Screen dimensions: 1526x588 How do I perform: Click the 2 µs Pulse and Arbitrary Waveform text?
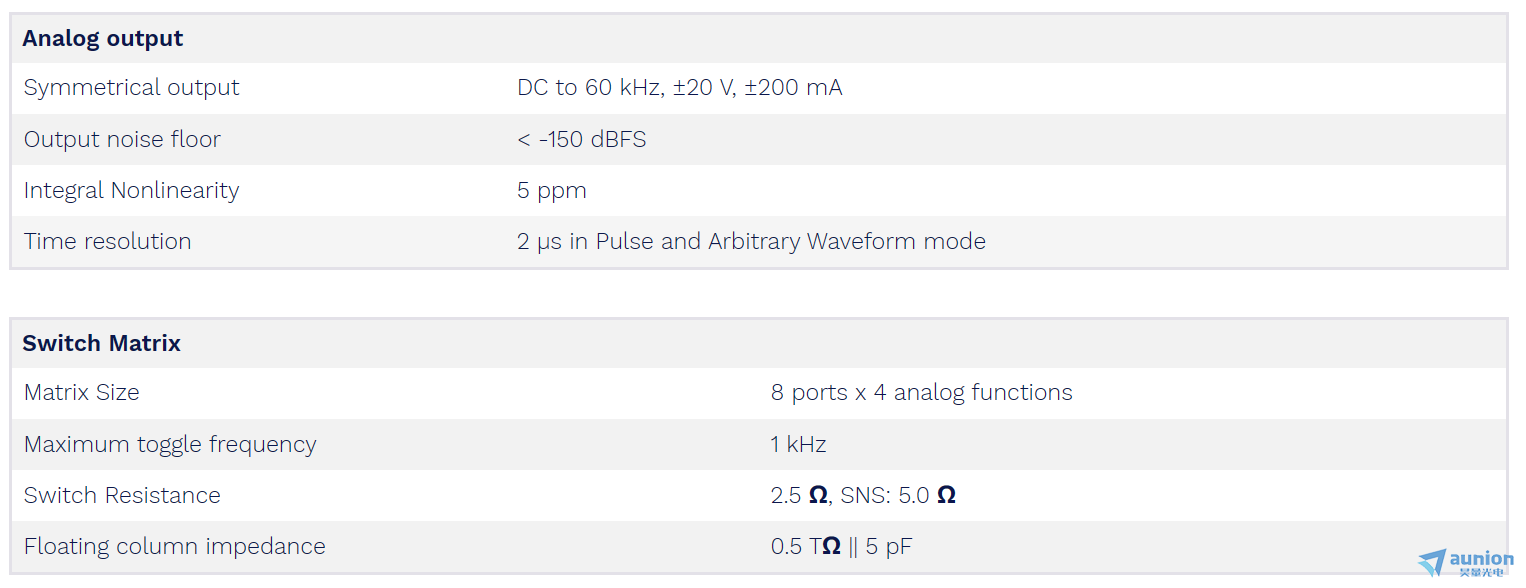point(752,242)
